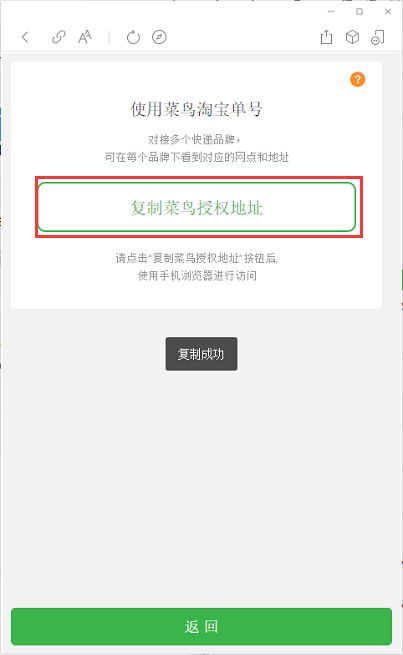403x655 pixels.
Task: Click the cube icon in toolbar
Action: point(352,37)
